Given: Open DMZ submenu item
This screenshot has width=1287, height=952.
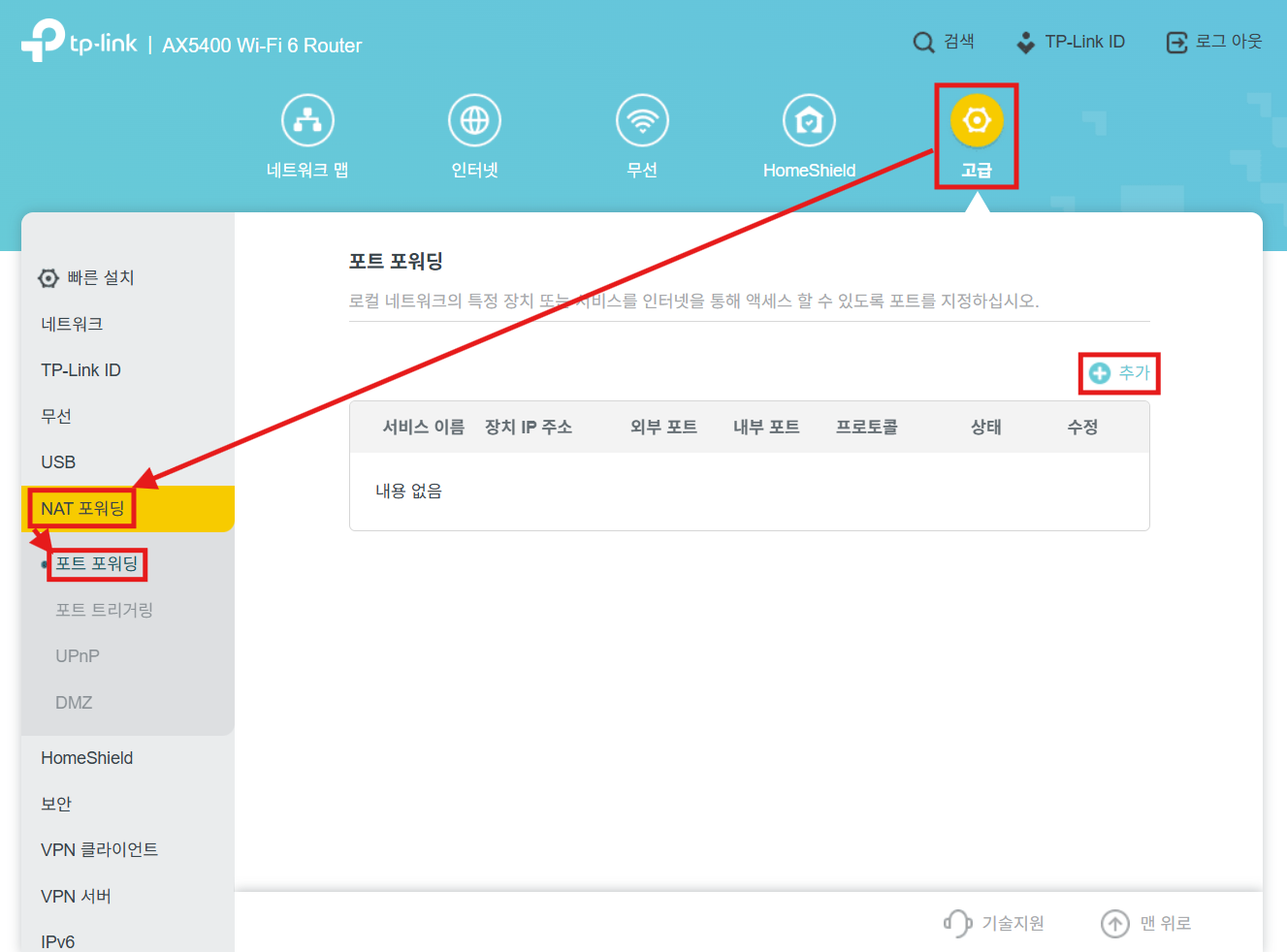Looking at the screenshot, I should [x=74, y=703].
